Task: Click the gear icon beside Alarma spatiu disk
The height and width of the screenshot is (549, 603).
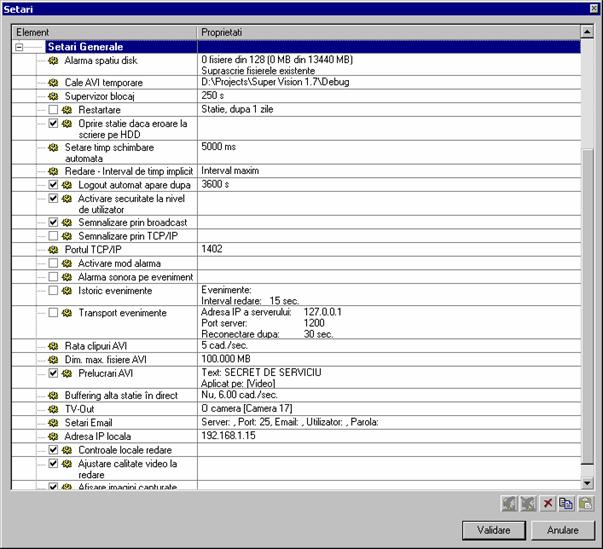Action: pos(54,61)
